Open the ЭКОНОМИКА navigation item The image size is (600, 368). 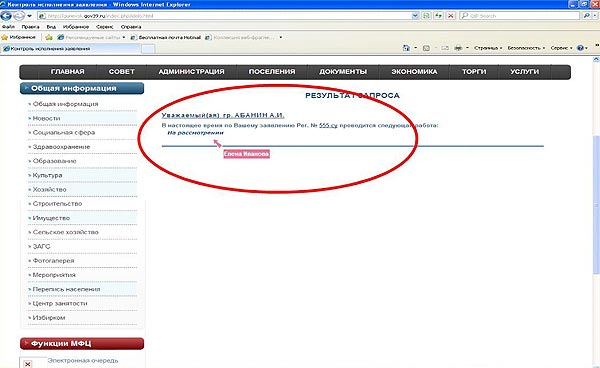pyautogui.click(x=414, y=72)
